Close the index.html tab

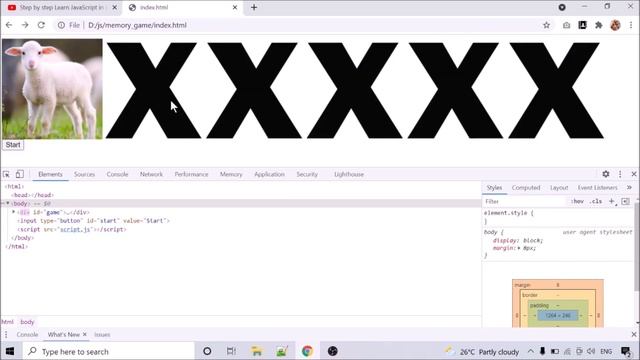235,7
